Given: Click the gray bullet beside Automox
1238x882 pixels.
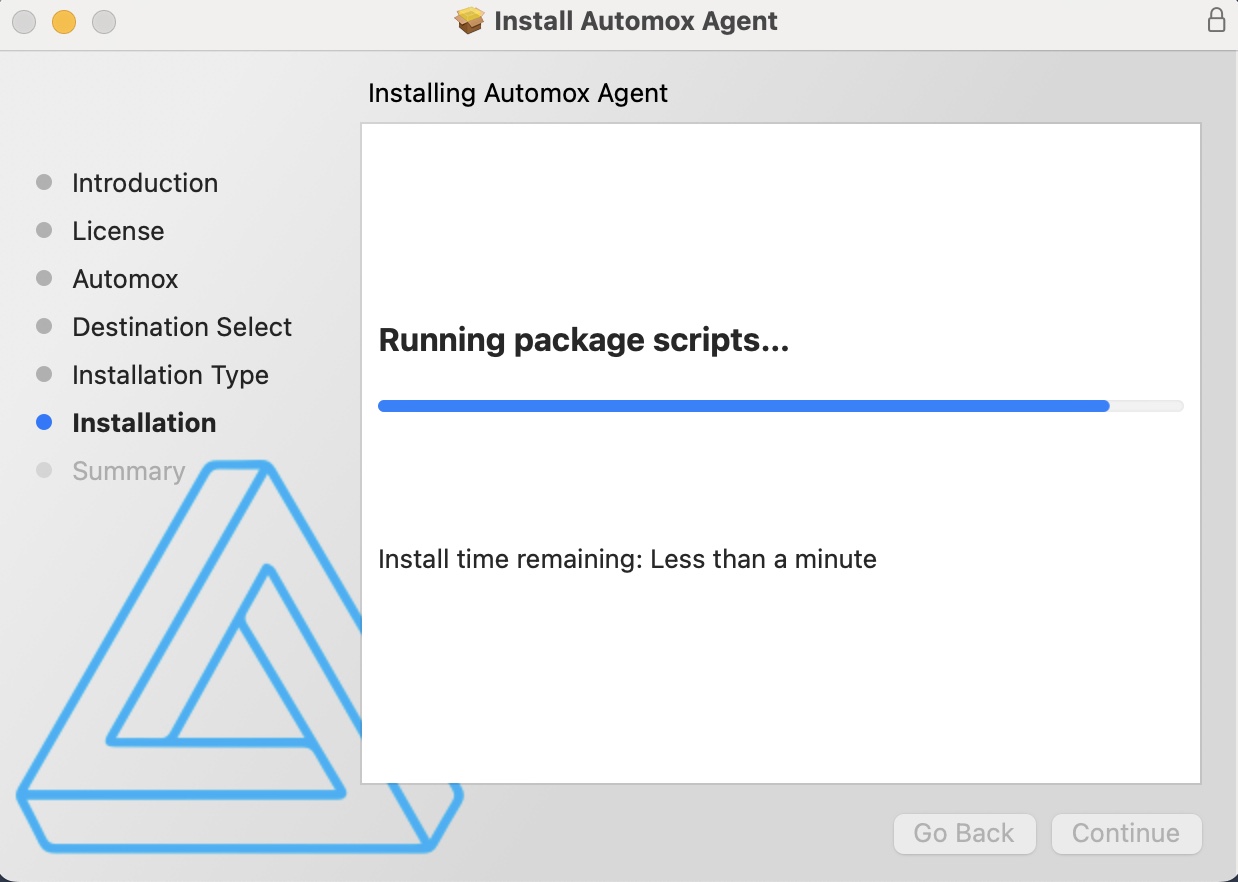Looking at the screenshot, I should click(x=44, y=279).
